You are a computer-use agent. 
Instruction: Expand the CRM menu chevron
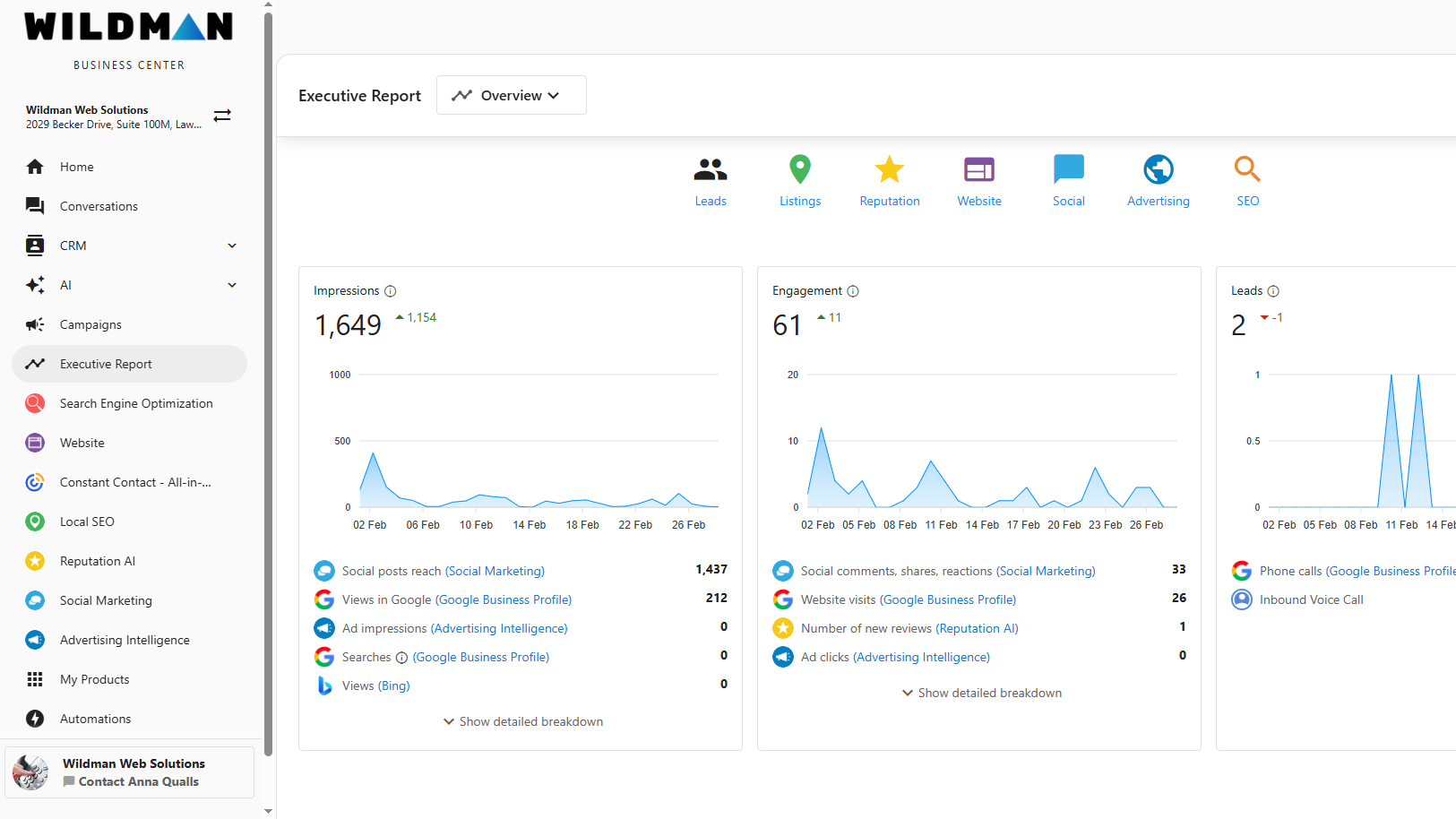[232, 246]
